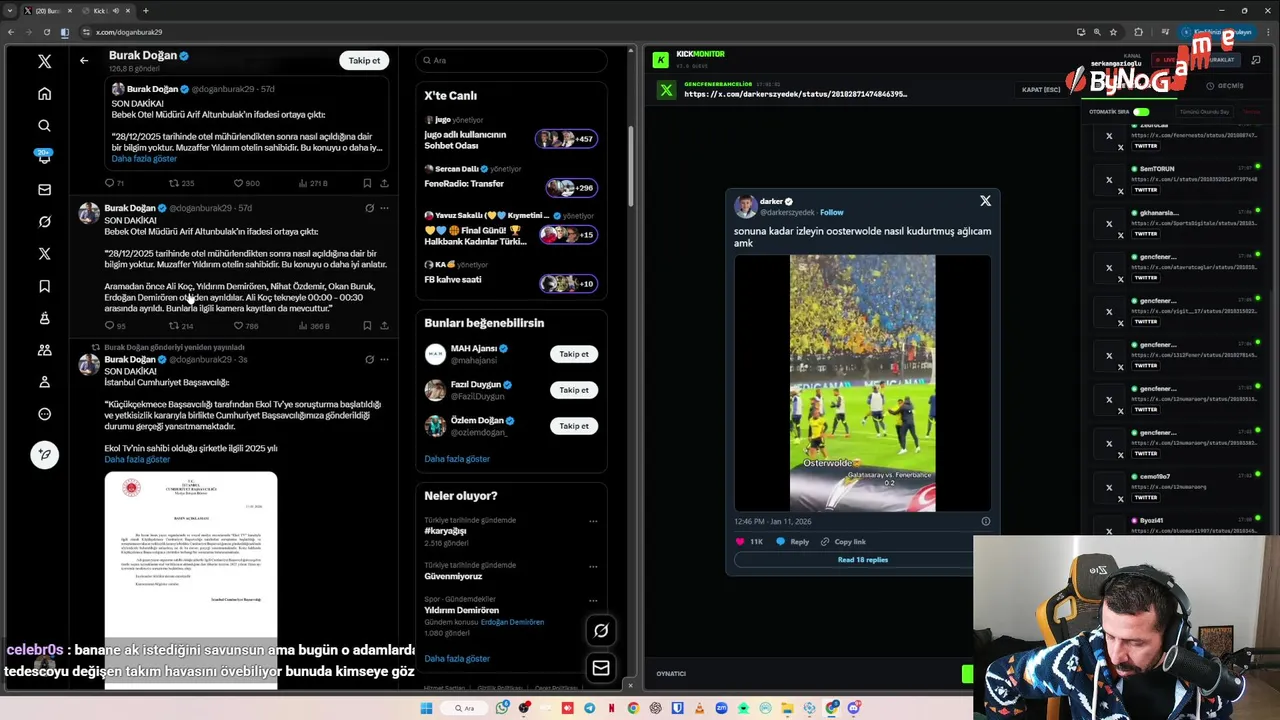This screenshot has height=720, width=1280.
Task: Open options for #karyağışı trend
Action: 593,521
